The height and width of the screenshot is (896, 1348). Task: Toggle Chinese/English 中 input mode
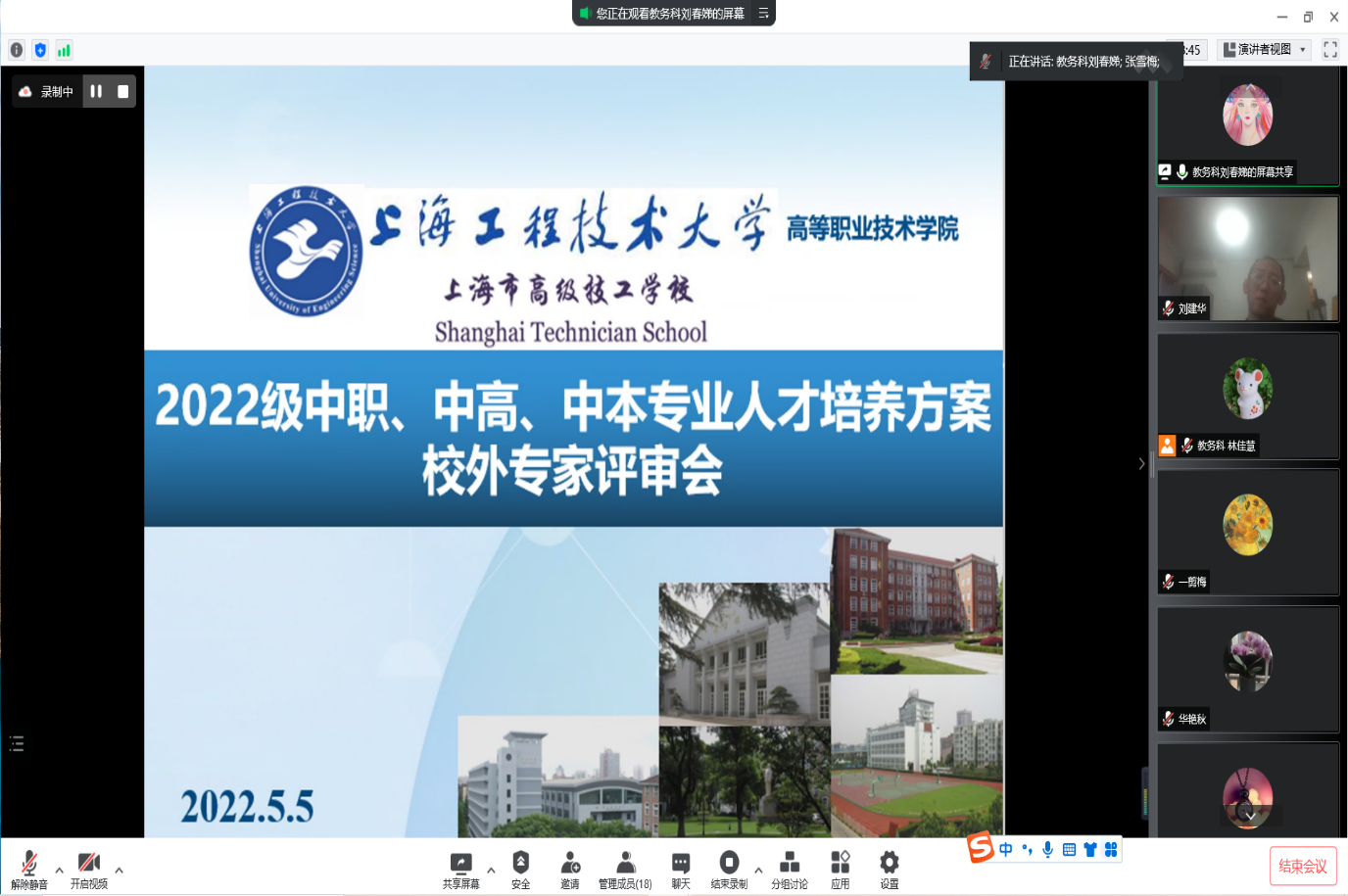tap(1006, 849)
